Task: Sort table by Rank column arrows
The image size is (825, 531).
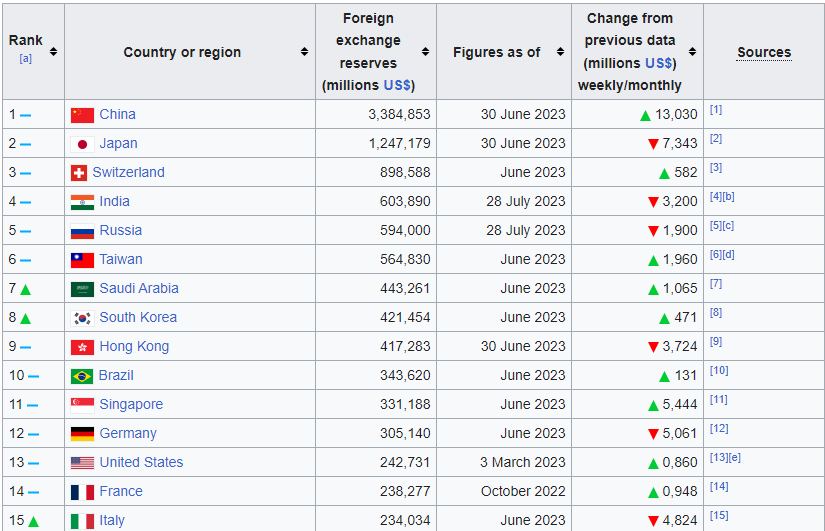Action: point(53,52)
